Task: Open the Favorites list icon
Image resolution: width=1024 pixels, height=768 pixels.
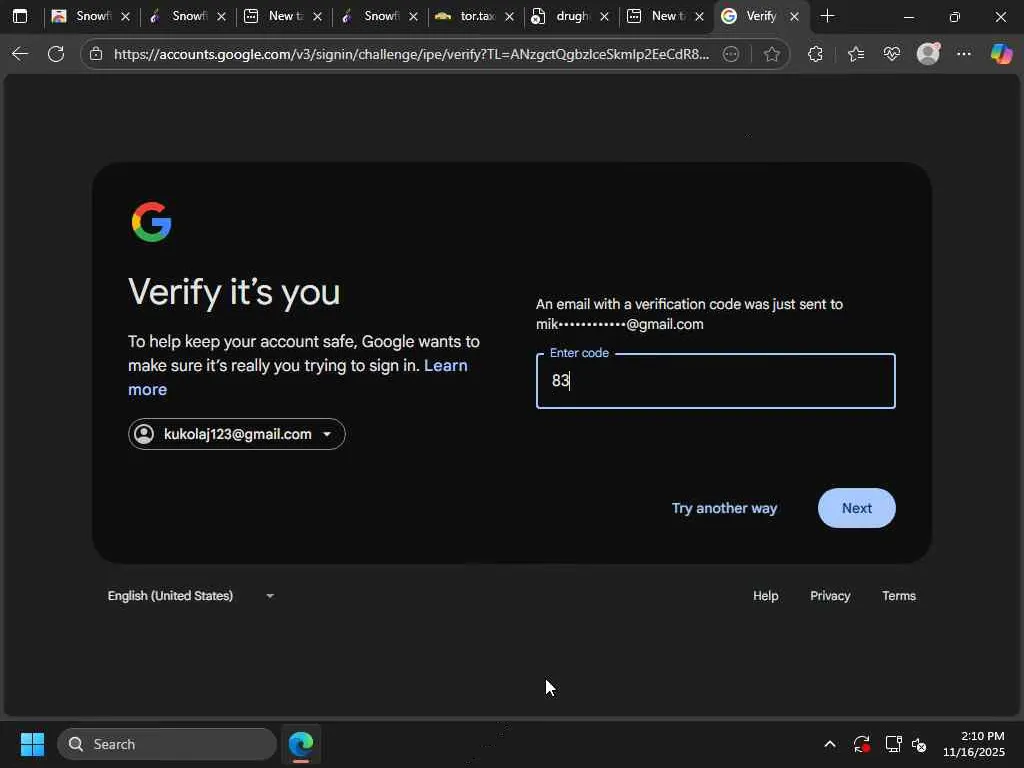Action: [856, 54]
